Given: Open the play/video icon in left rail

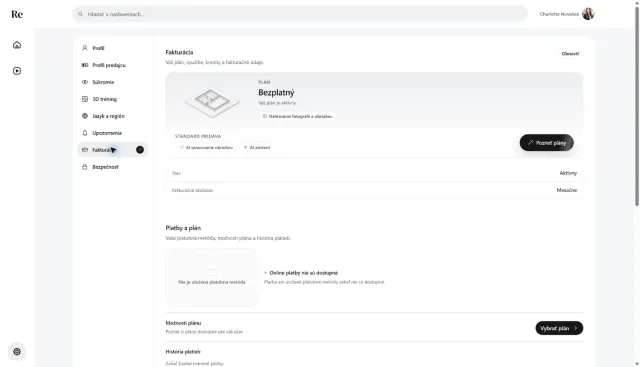Looking at the screenshot, I should tap(17, 71).
